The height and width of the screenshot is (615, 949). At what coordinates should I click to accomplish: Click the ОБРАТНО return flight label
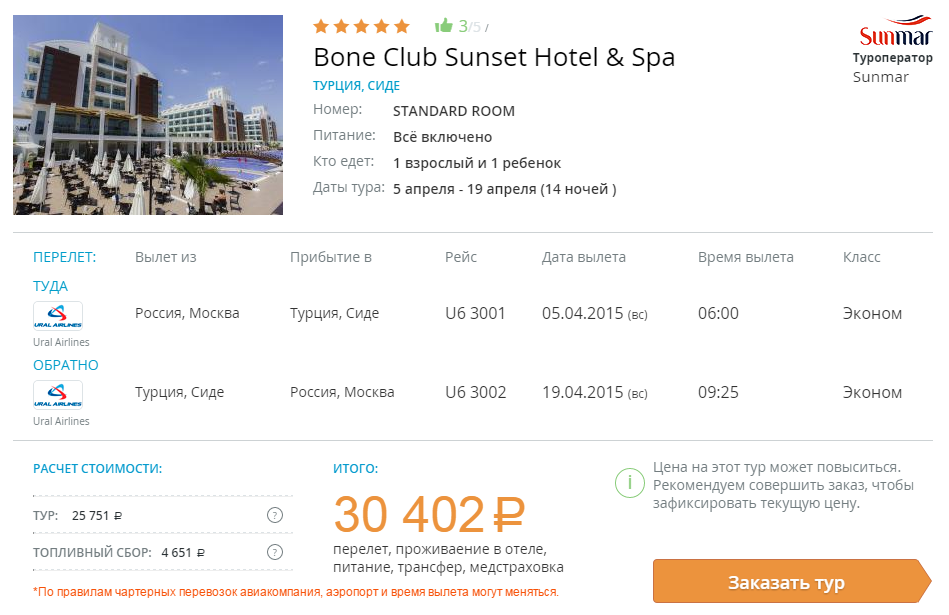point(65,365)
